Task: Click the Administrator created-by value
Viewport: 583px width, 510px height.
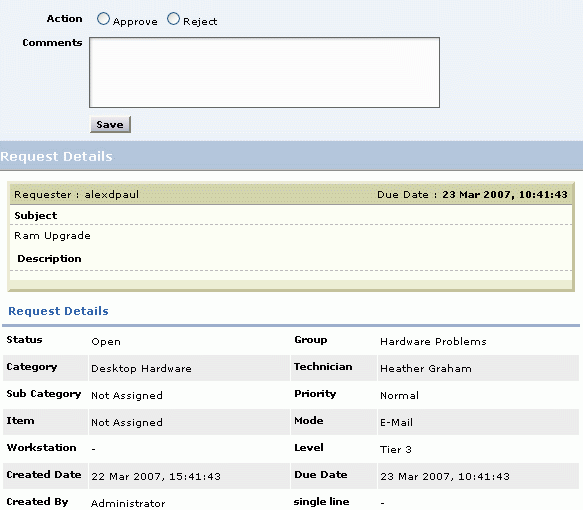Action: point(128,503)
